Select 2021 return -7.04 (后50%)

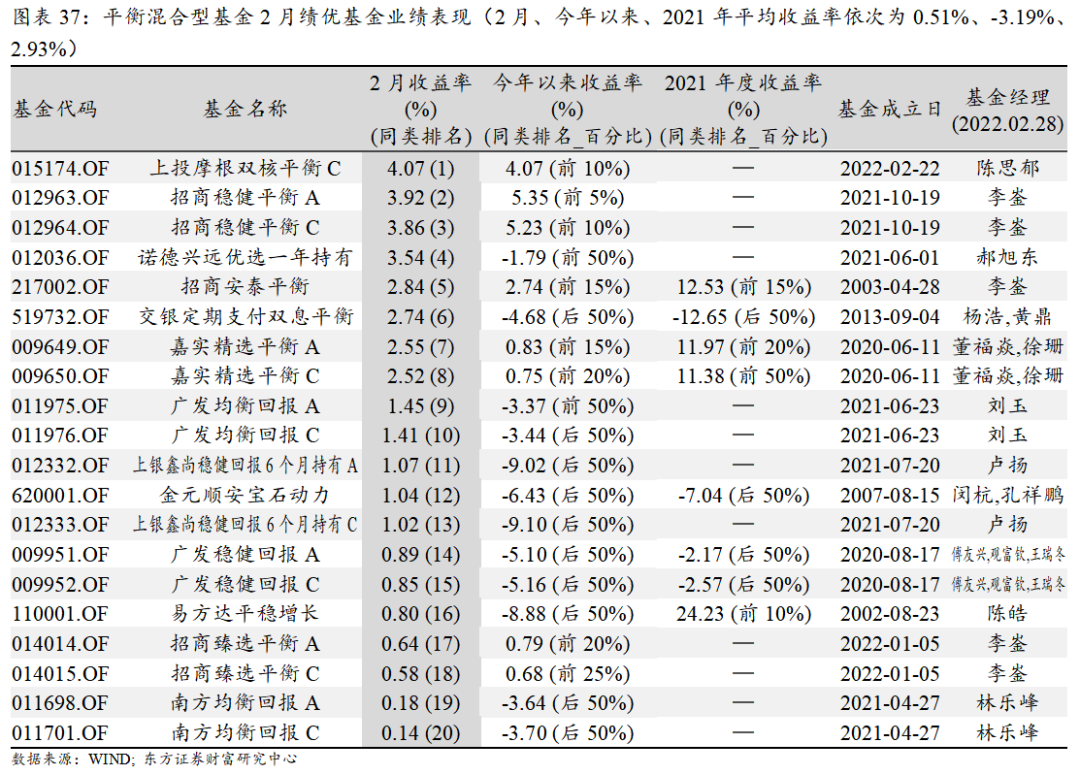(743, 495)
